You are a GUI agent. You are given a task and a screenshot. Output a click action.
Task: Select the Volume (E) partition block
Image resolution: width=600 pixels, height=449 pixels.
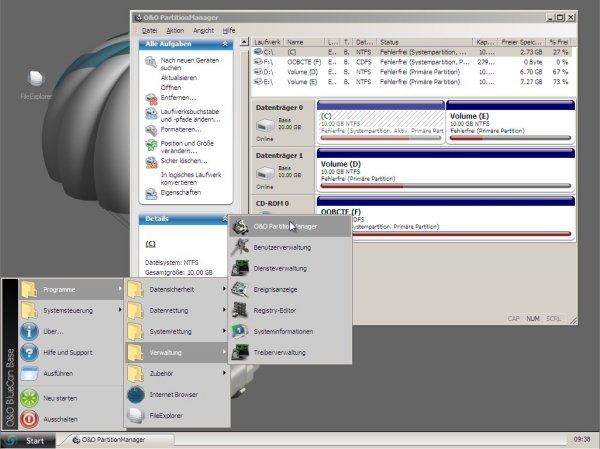point(510,122)
